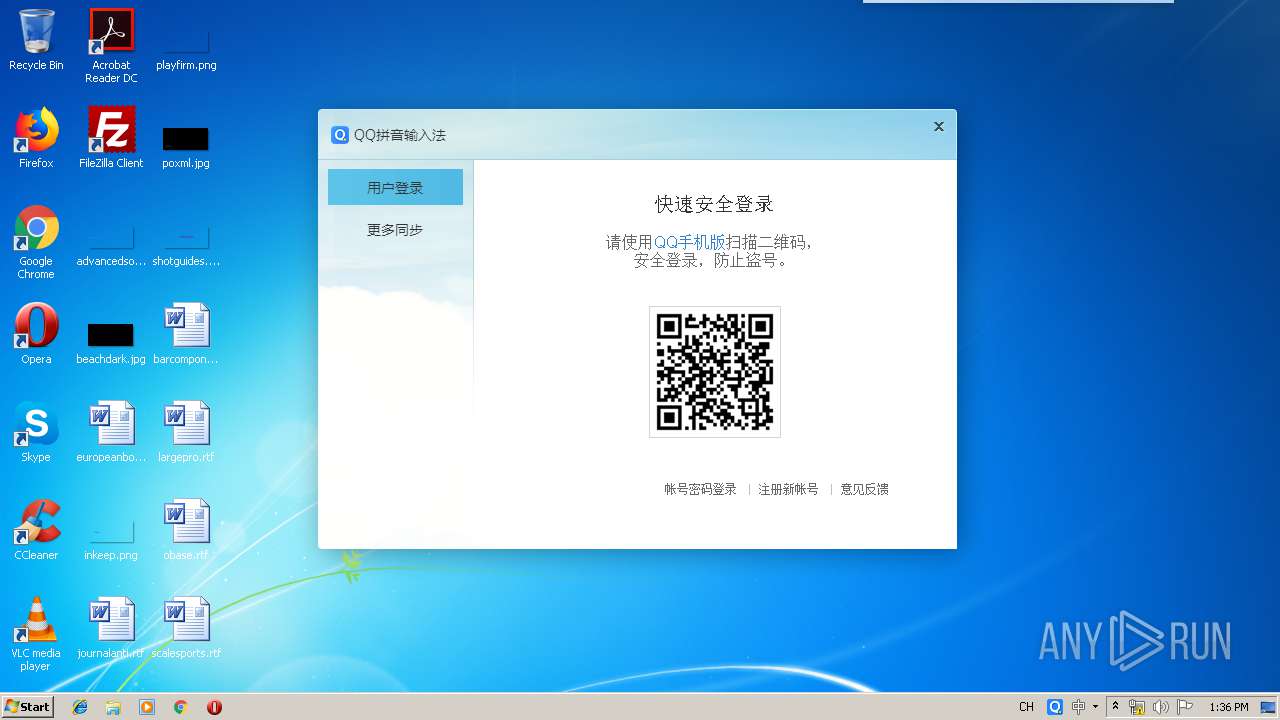
Task: Open the Start menu
Action: pos(28,707)
